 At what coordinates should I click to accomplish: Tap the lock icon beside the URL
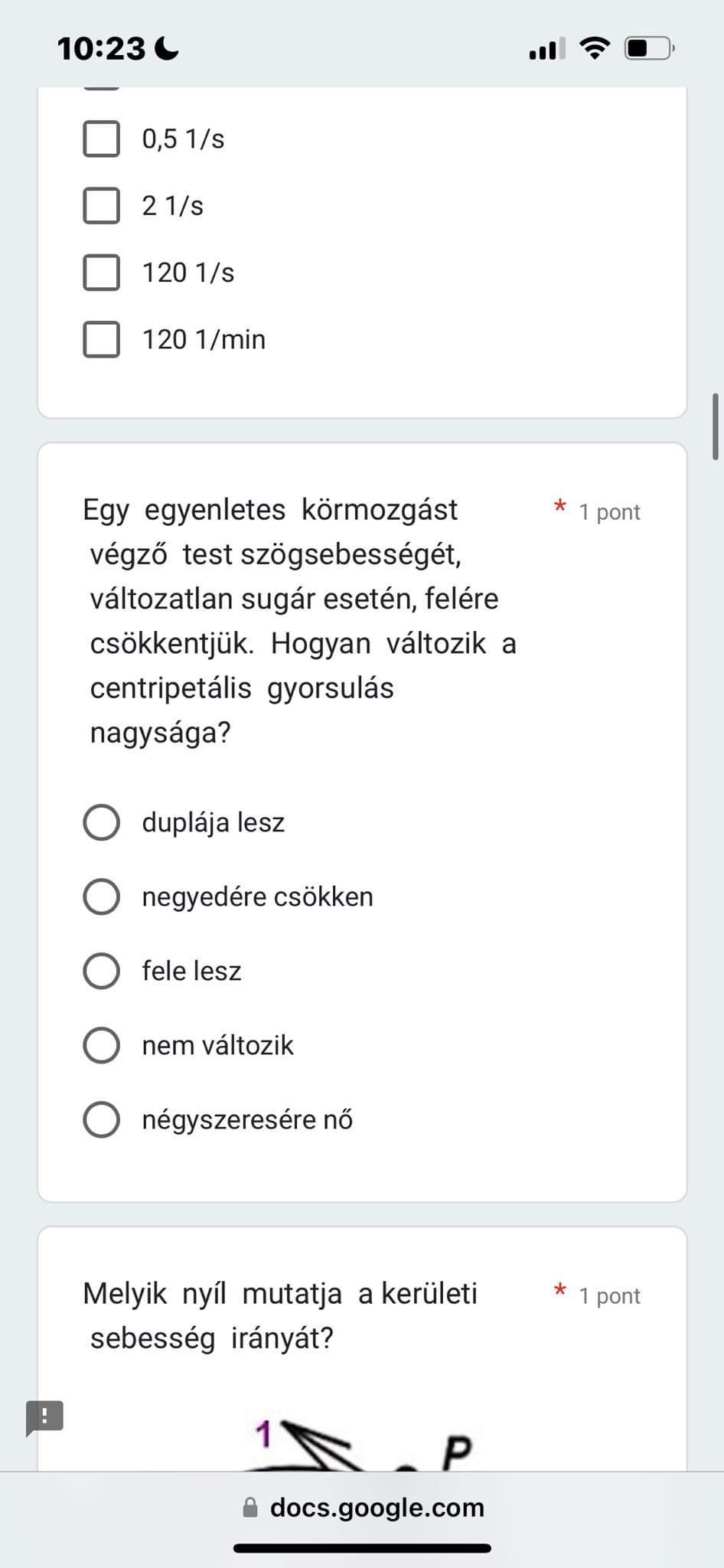pos(250,1508)
